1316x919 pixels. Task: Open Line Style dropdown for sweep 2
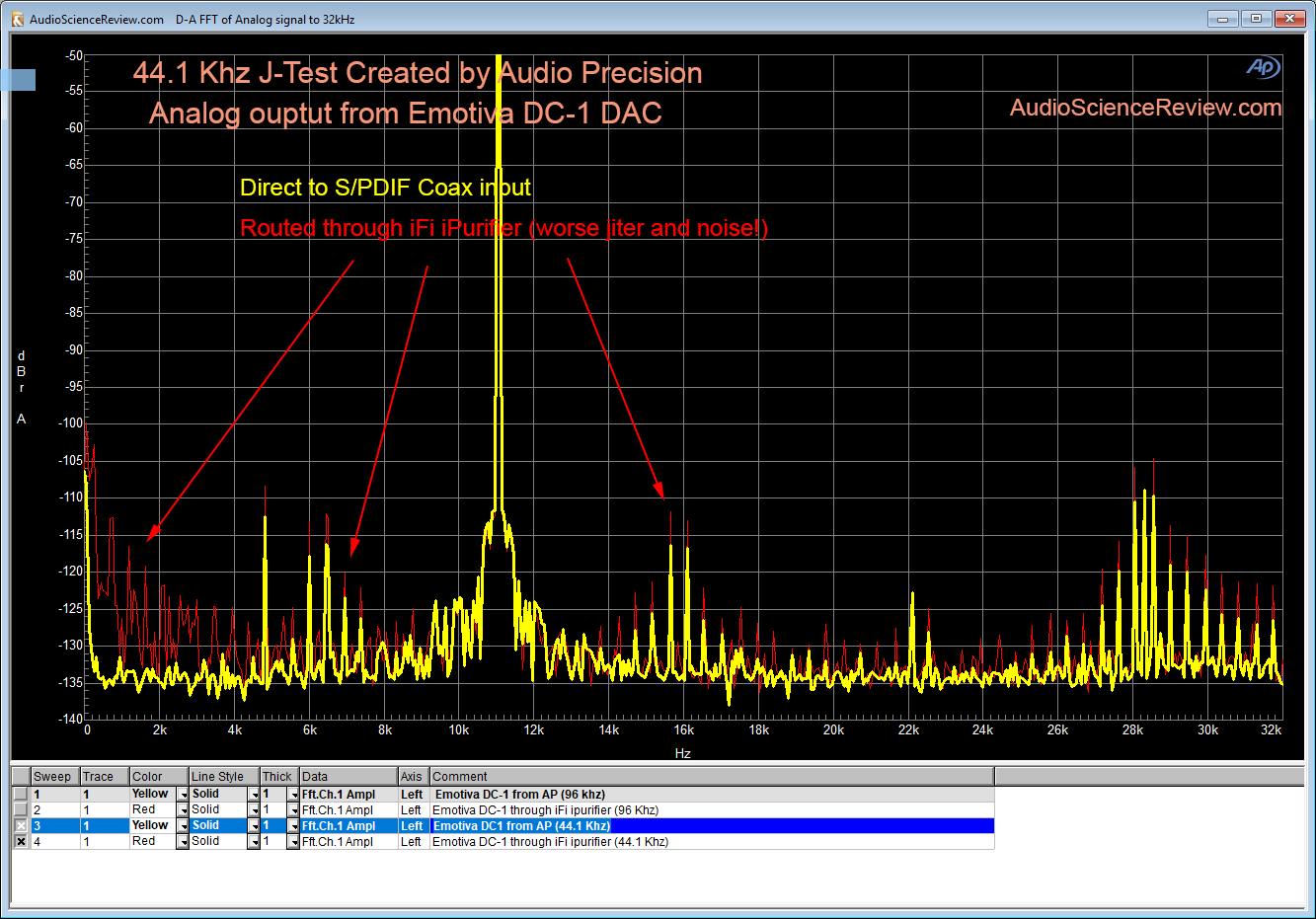254,810
